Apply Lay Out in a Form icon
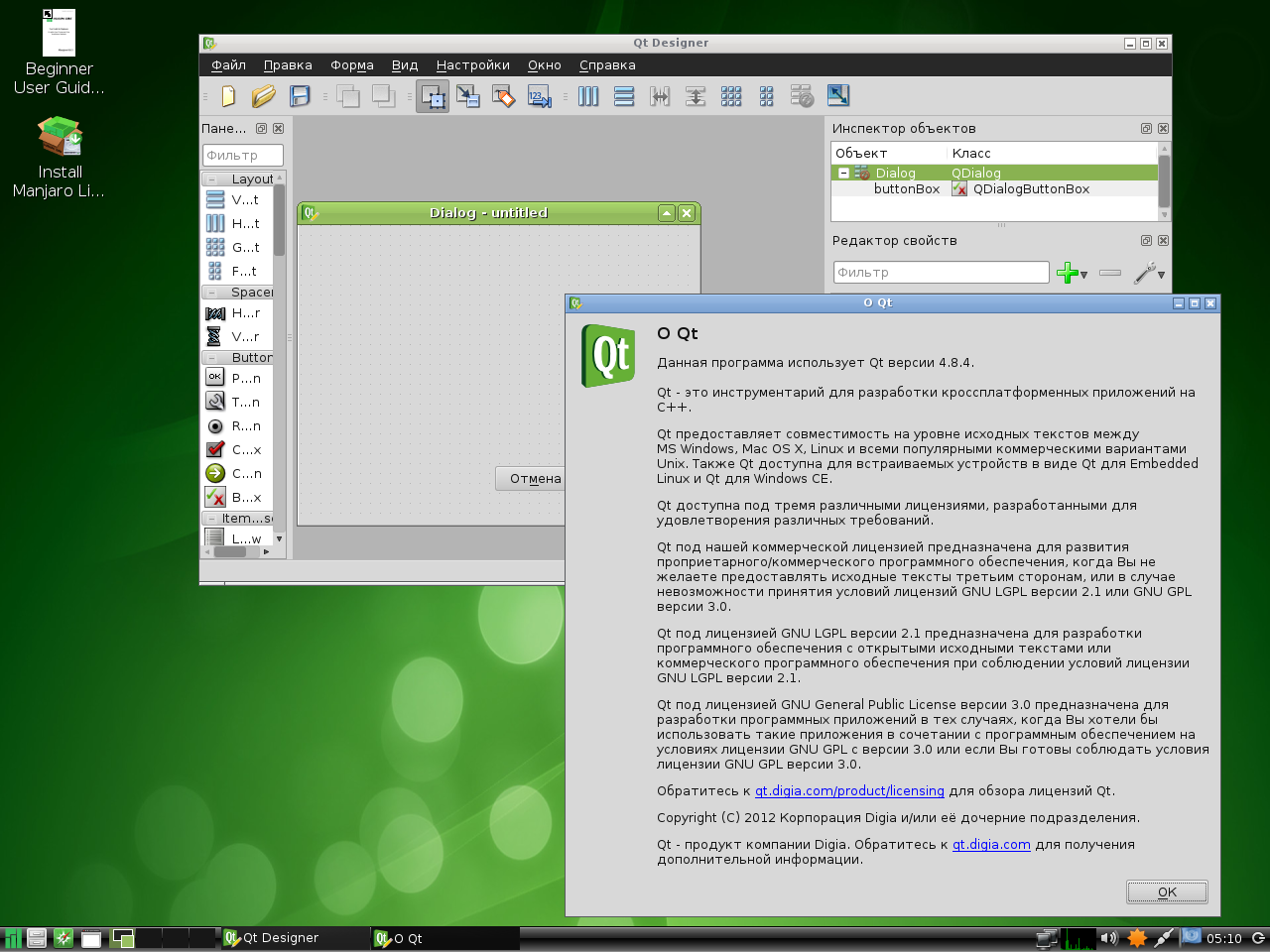 [766, 96]
